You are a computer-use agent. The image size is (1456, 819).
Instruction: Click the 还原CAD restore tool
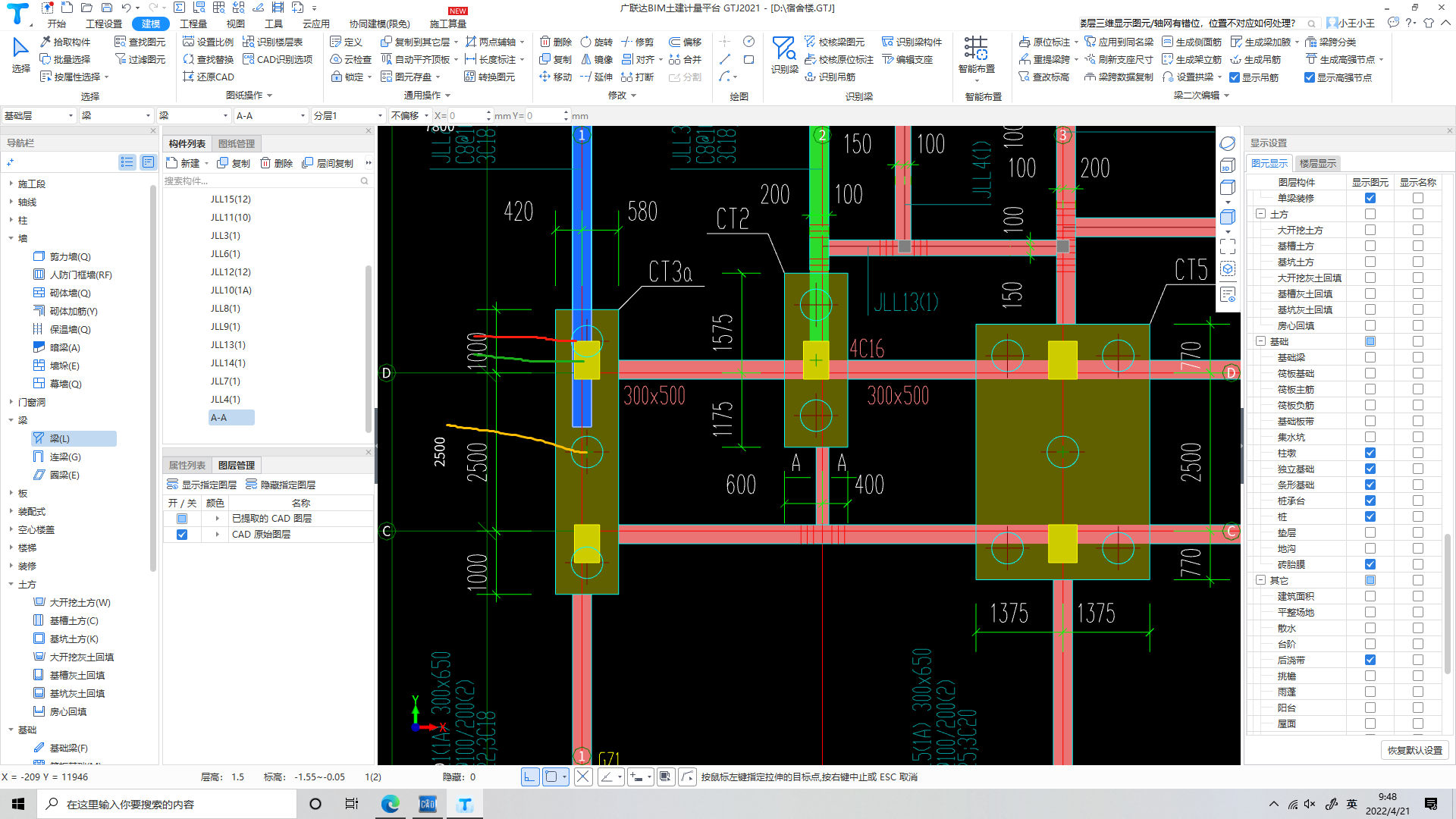(x=209, y=77)
